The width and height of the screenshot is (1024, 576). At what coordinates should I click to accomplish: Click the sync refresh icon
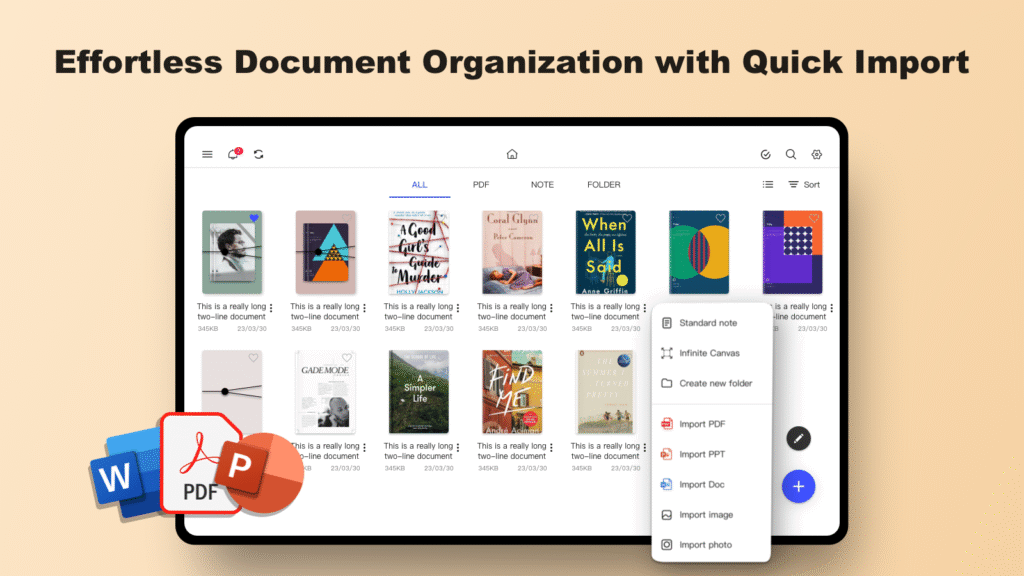[x=259, y=154]
